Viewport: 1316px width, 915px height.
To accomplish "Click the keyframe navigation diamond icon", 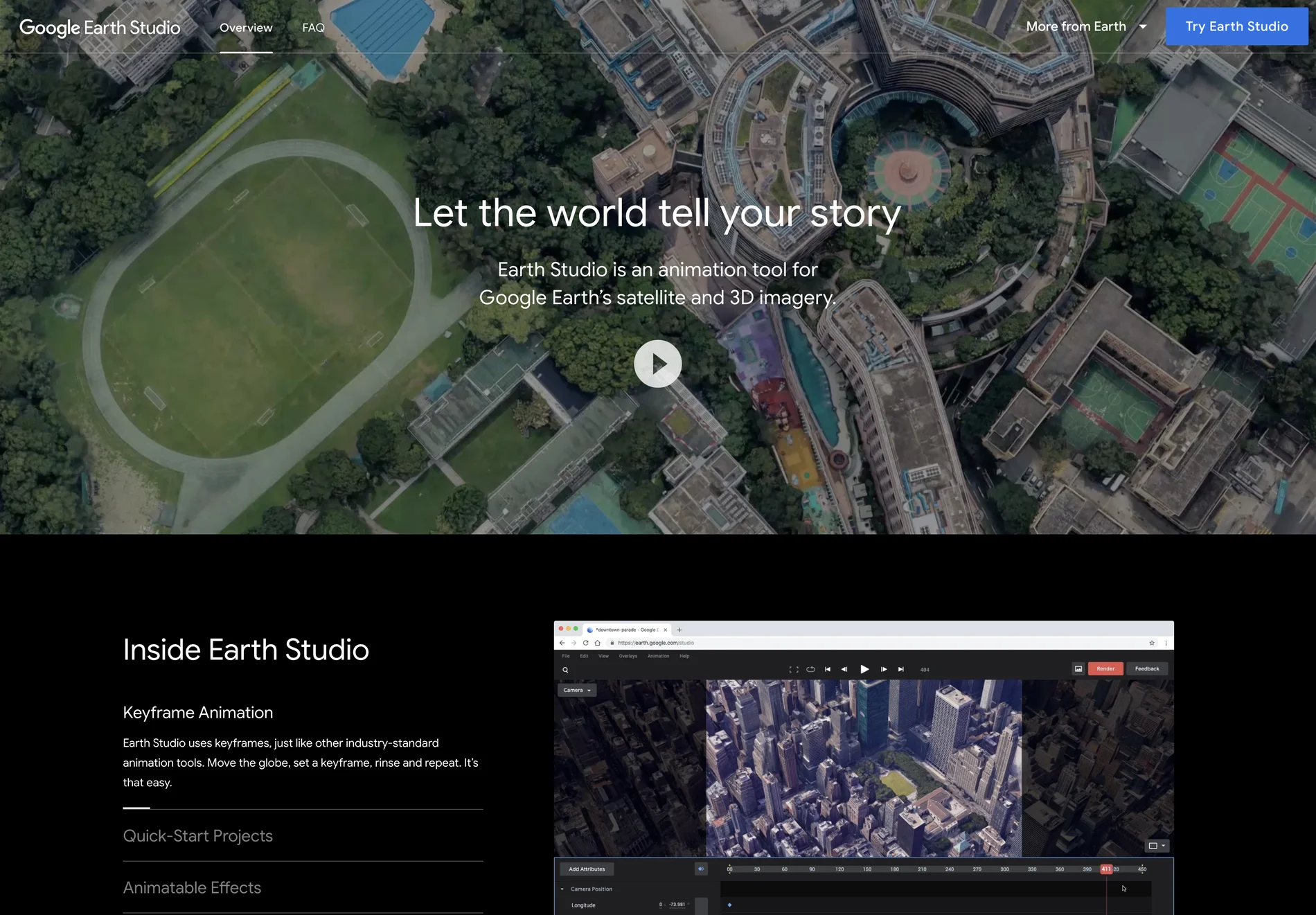I will pyautogui.click(x=701, y=869).
